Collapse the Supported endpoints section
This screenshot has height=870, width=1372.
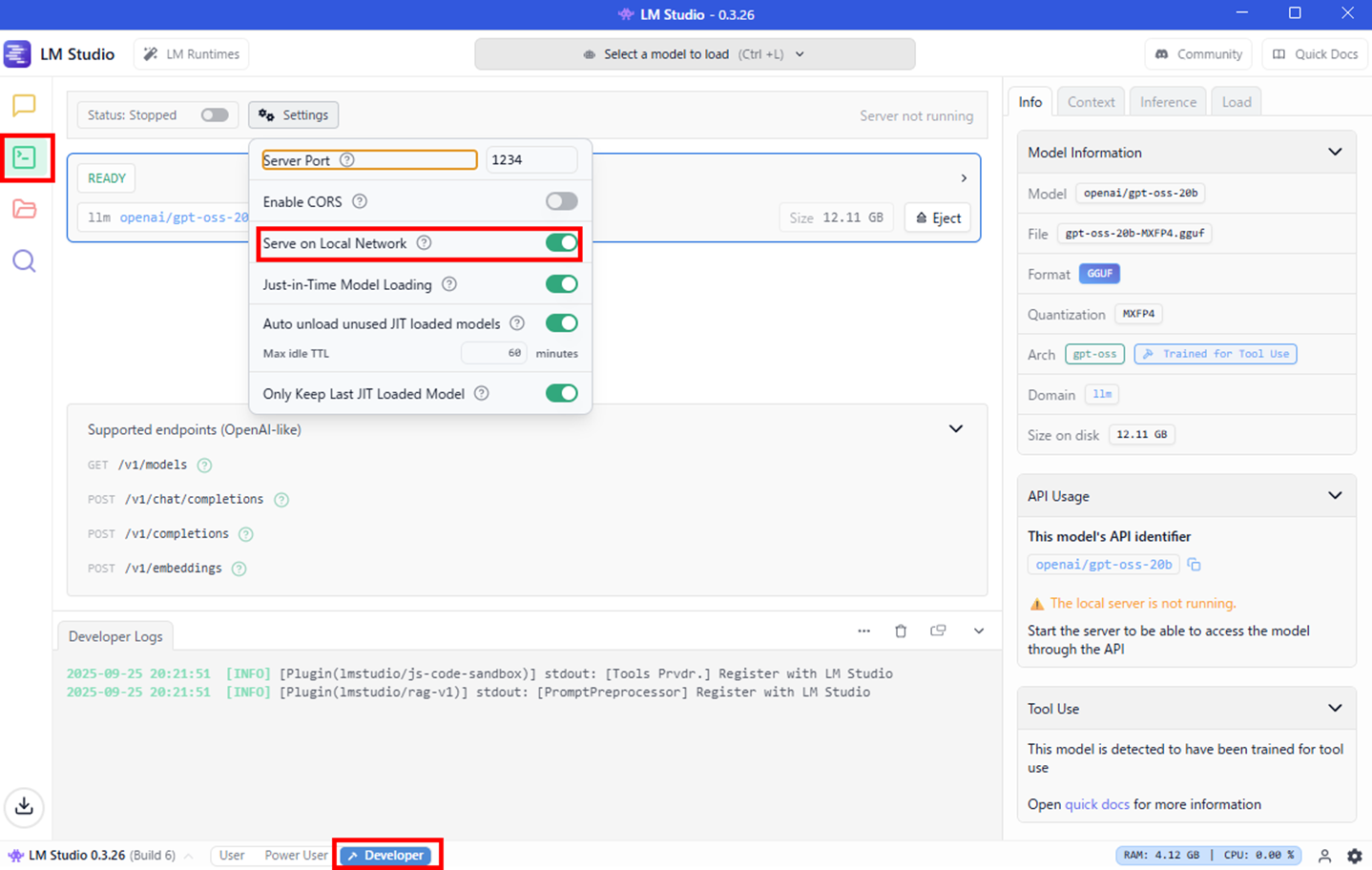click(x=955, y=429)
